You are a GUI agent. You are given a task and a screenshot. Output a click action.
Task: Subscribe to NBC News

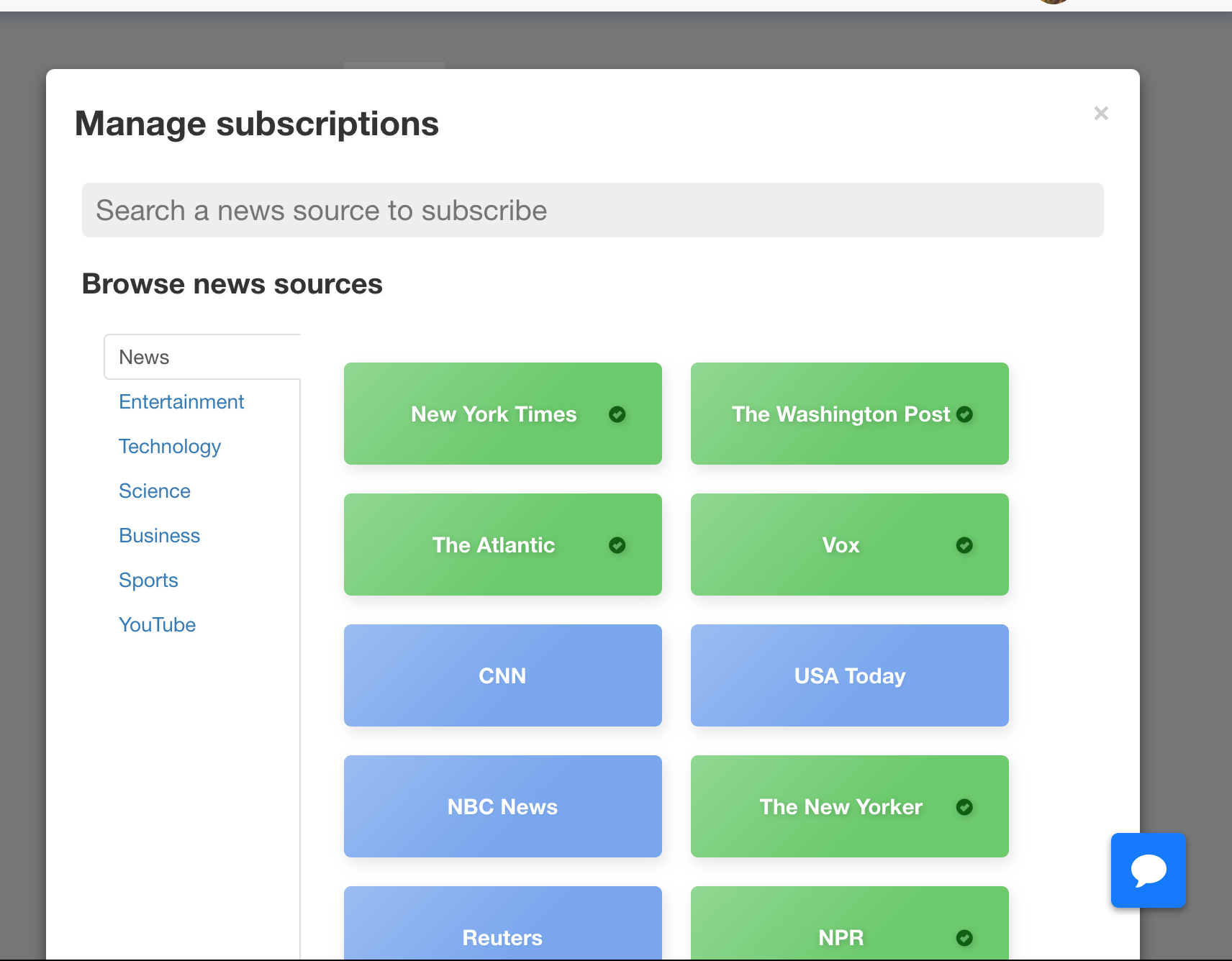coord(502,806)
